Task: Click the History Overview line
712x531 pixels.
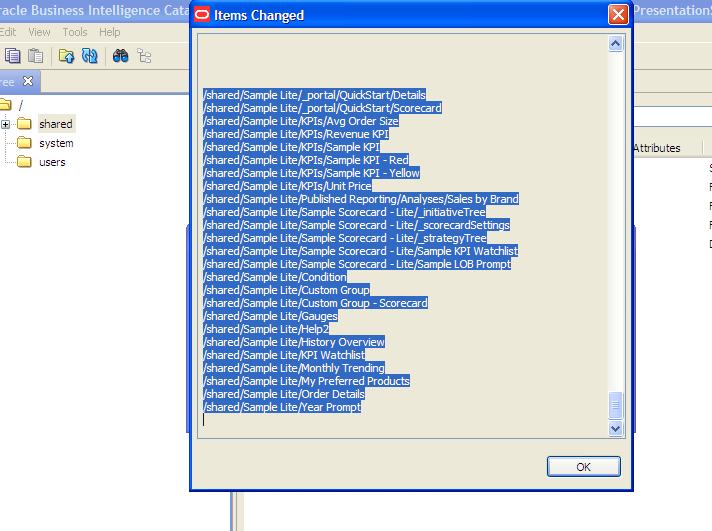Action: tap(294, 342)
